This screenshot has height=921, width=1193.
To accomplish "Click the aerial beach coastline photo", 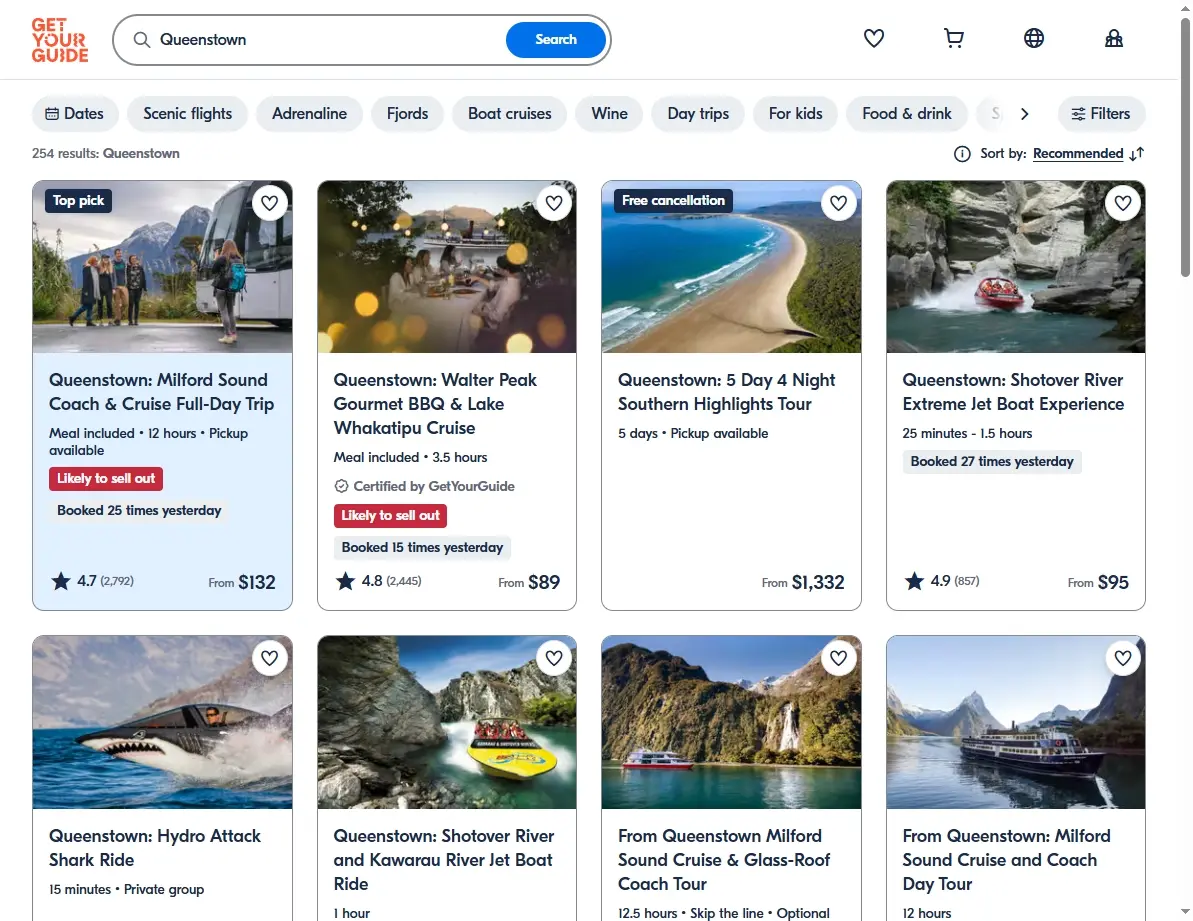I will [731, 267].
